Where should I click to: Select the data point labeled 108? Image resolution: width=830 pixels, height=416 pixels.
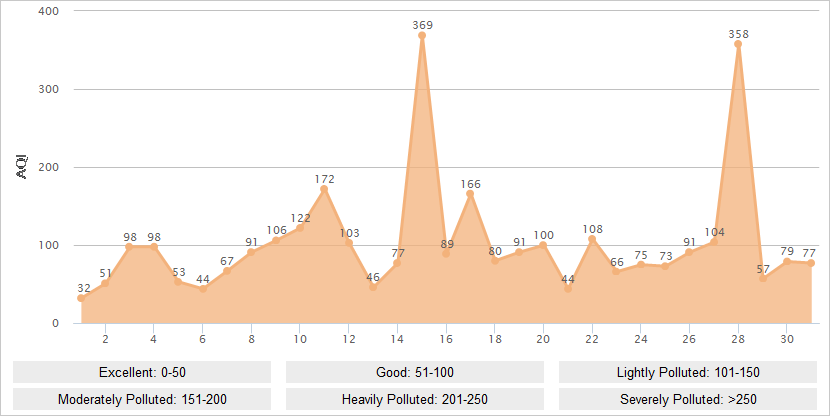pos(592,239)
